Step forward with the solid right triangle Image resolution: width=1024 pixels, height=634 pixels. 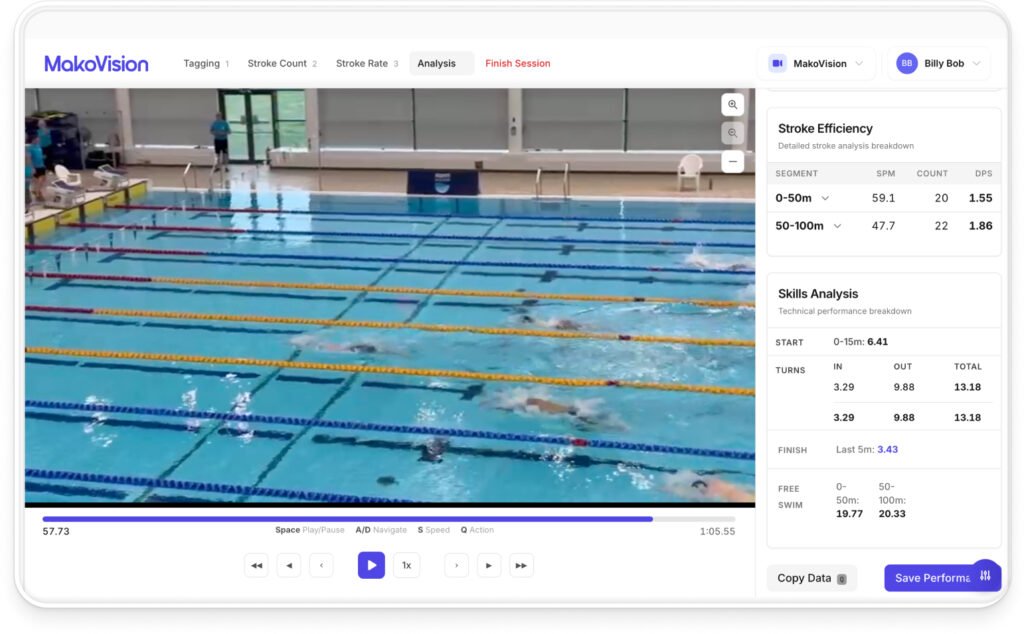488,565
